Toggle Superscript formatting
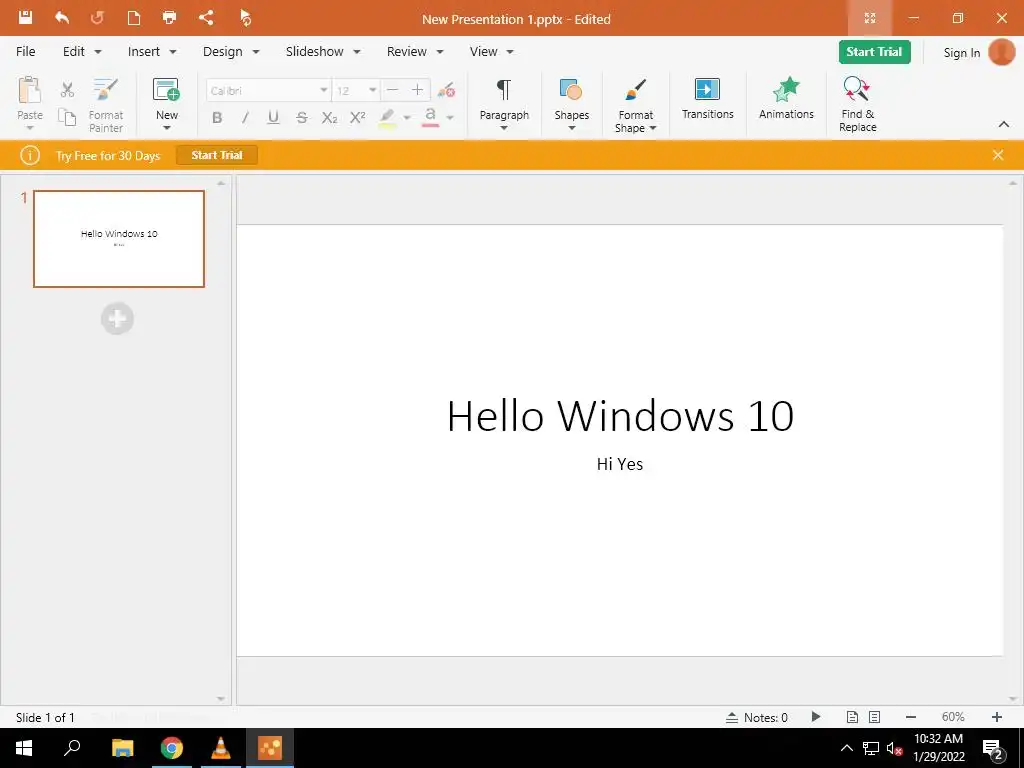The width and height of the screenshot is (1024, 768). [357, 118]
